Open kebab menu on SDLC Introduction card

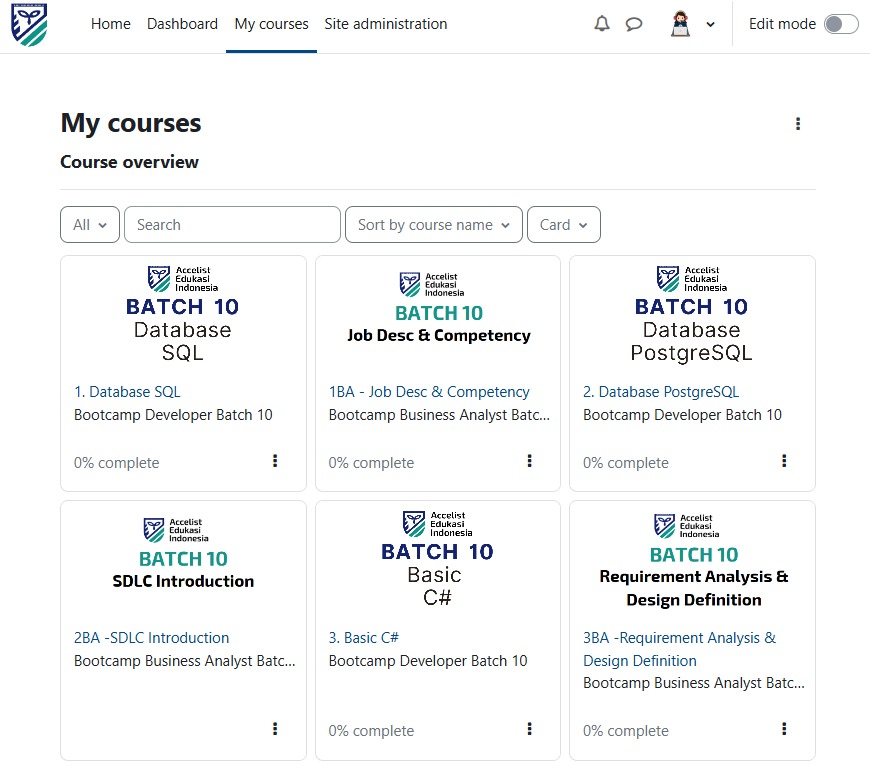tap(274, 729)
